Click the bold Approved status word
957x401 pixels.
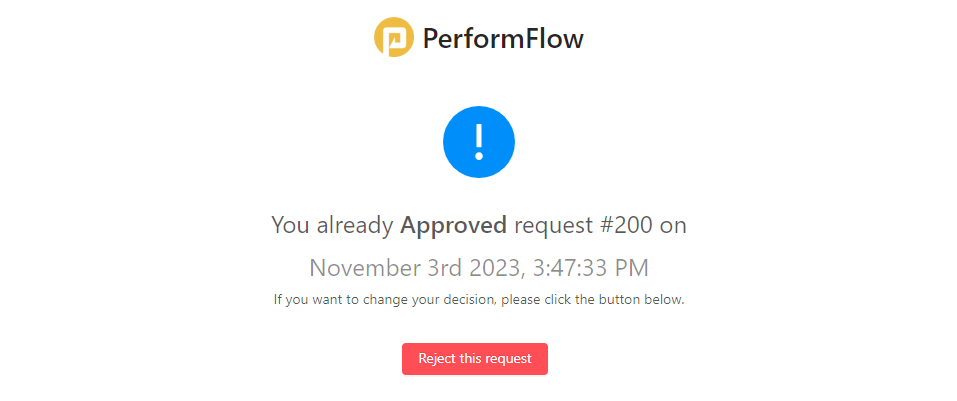tap(453, 225)
